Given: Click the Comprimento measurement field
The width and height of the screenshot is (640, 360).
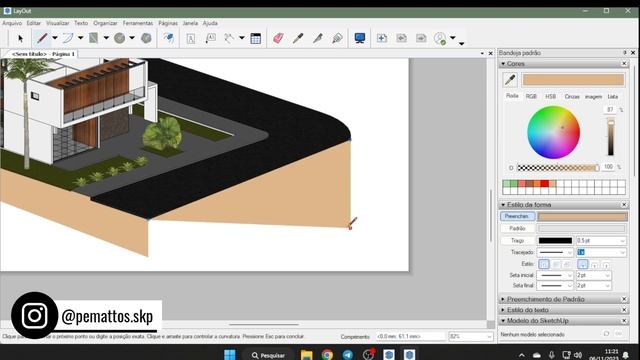Looking at the screenshot, I should click(411, 337).
